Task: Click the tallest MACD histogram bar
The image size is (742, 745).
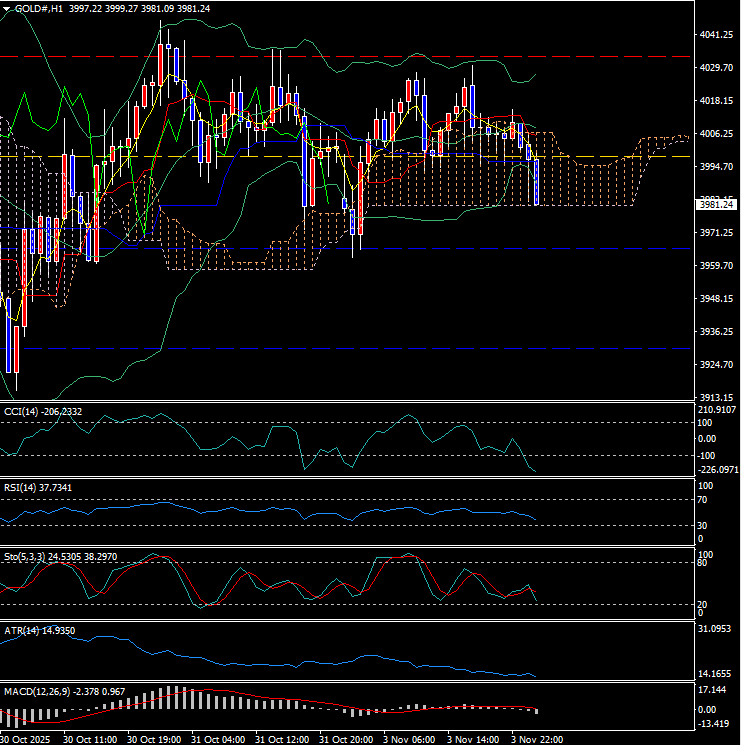Action: 168,698
